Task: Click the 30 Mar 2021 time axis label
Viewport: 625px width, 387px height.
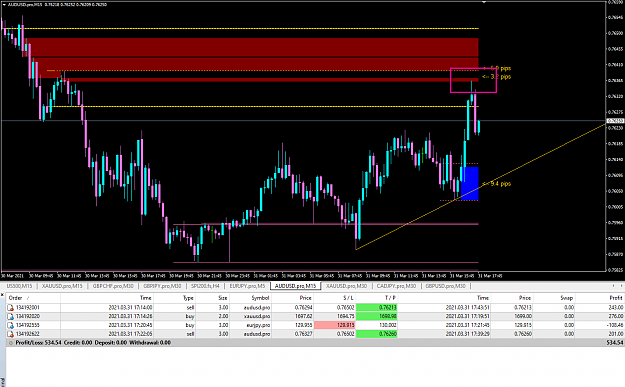Action: pos(12,276)
